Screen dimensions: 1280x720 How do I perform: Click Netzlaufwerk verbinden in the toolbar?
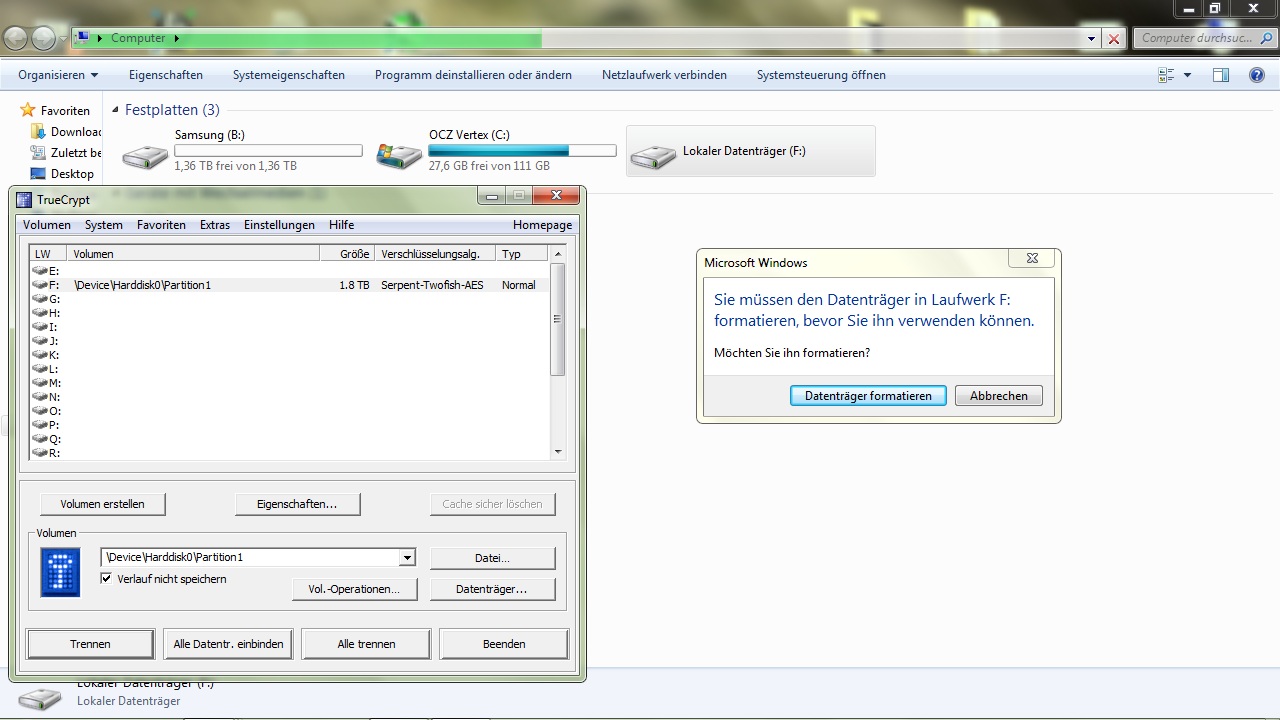click(664, 75)
